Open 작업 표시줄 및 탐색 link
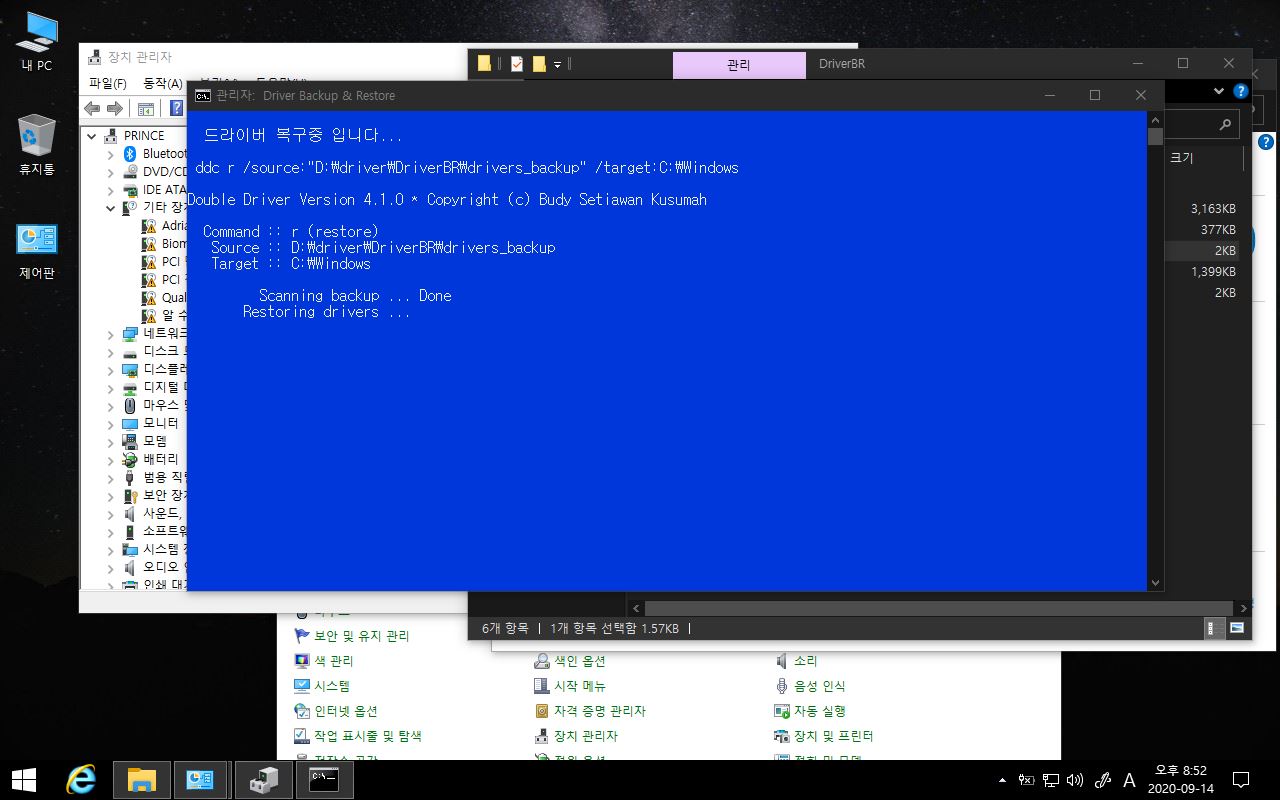Viewport: 1280px width, 800px height. click(358, 736)
